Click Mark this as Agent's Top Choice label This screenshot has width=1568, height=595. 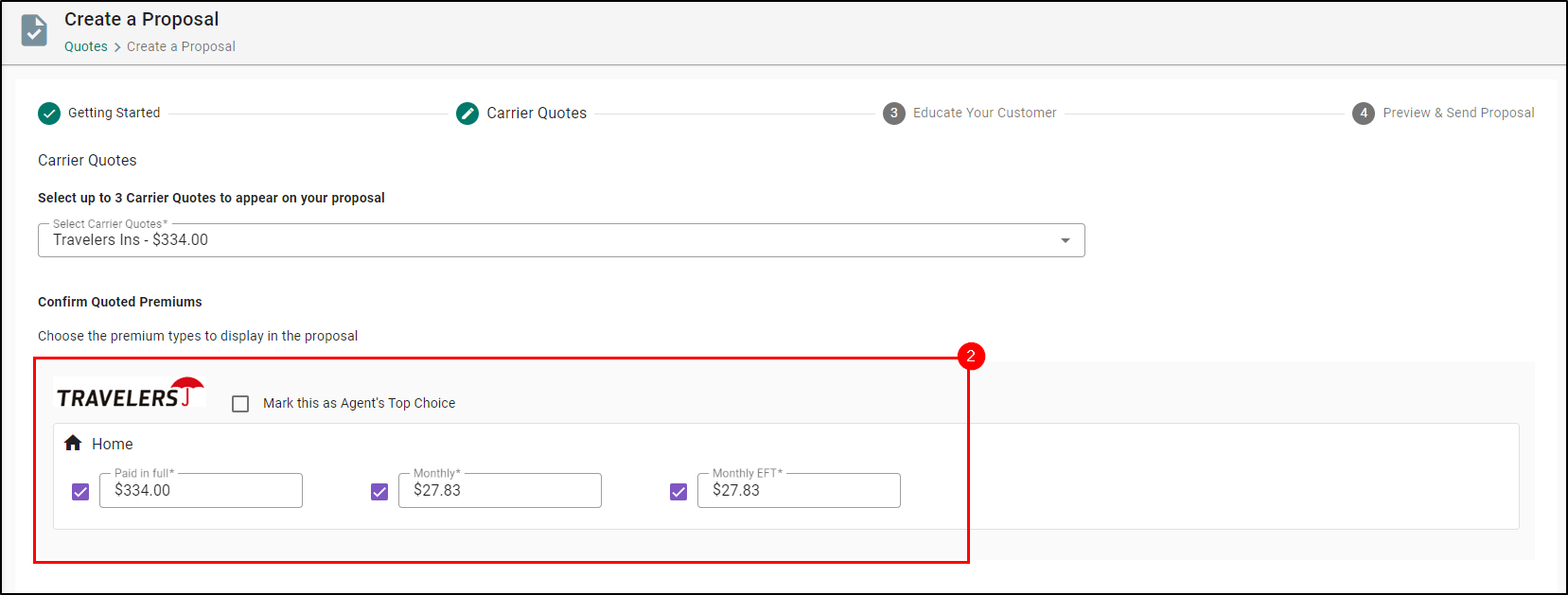click(x=359, y=403)
